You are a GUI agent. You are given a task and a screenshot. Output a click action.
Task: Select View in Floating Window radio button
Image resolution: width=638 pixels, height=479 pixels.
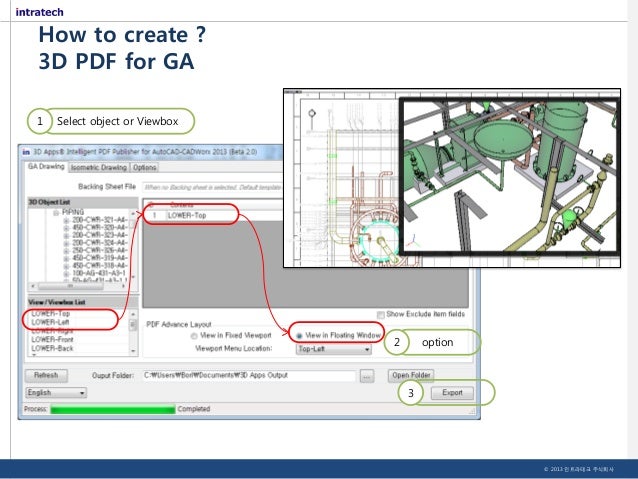coord(299,336)
